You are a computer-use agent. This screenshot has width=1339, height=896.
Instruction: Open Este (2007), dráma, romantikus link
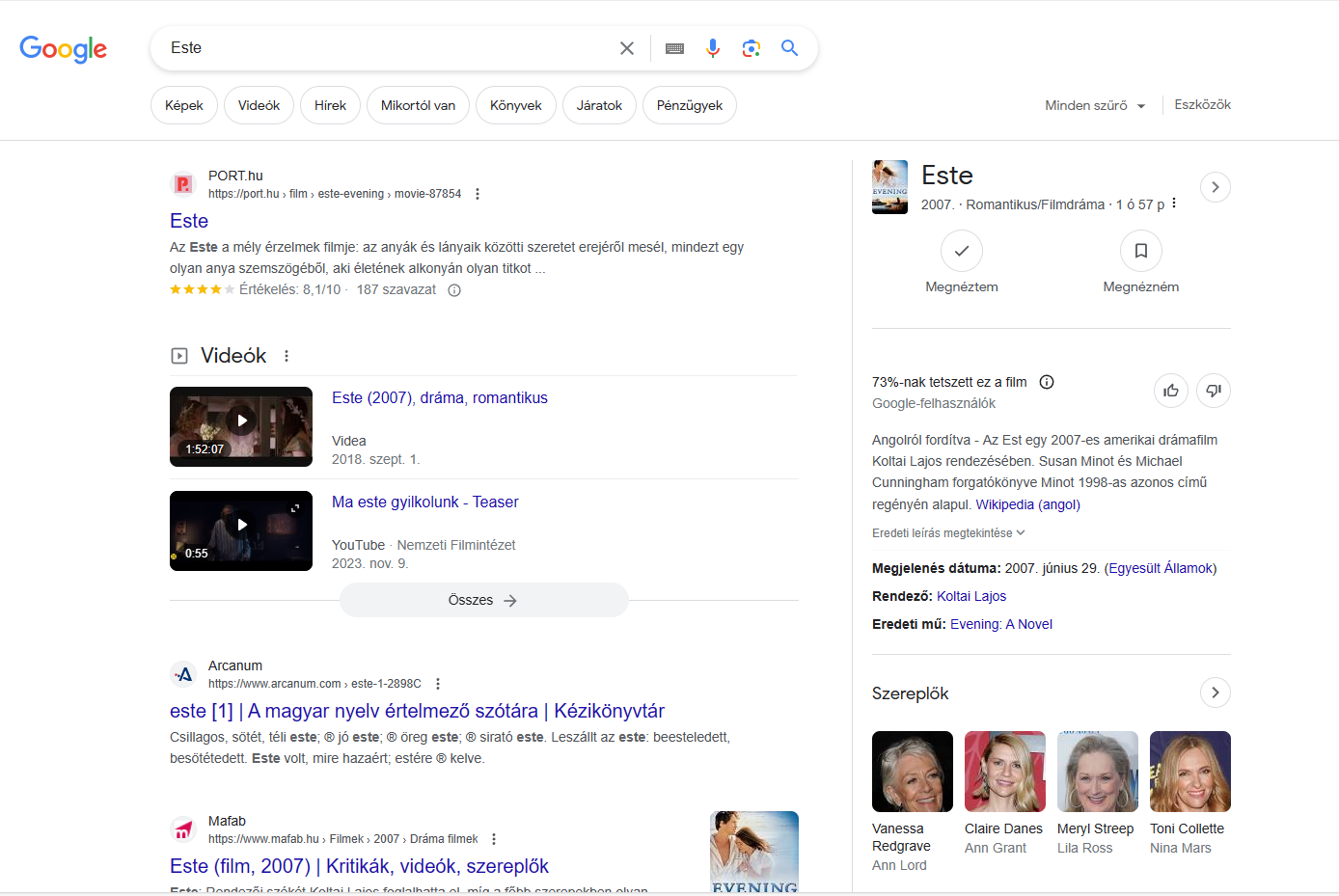[x=440, y=397]
